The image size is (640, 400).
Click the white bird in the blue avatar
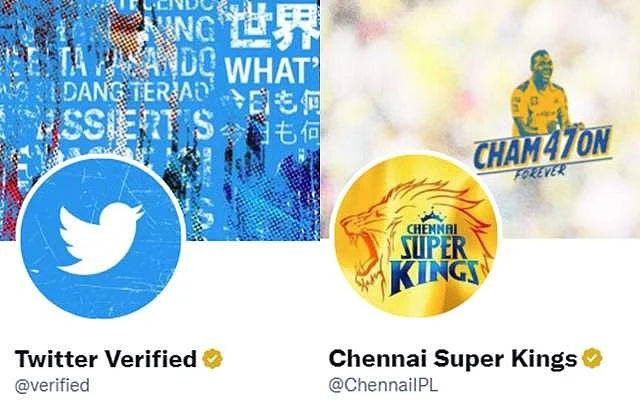(100, 238)
